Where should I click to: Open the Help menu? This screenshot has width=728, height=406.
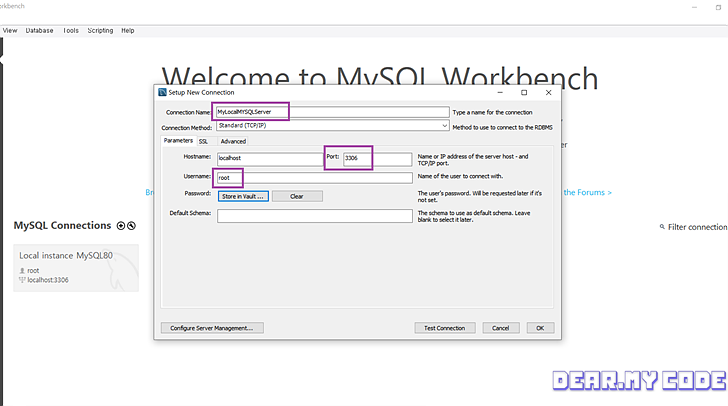[x=128, y=31]
